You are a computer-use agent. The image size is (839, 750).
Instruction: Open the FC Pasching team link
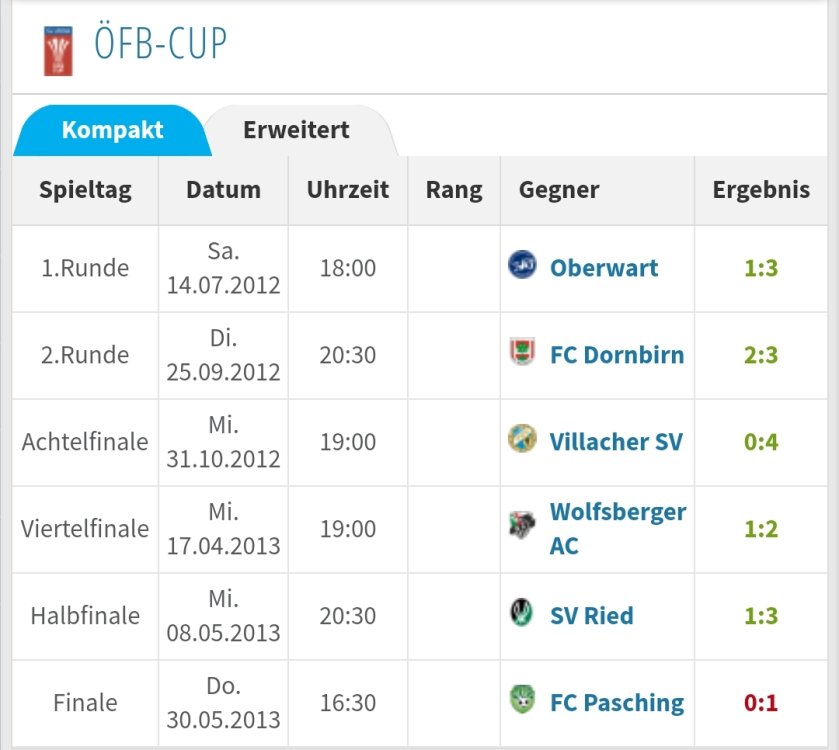tap(617, 703)
